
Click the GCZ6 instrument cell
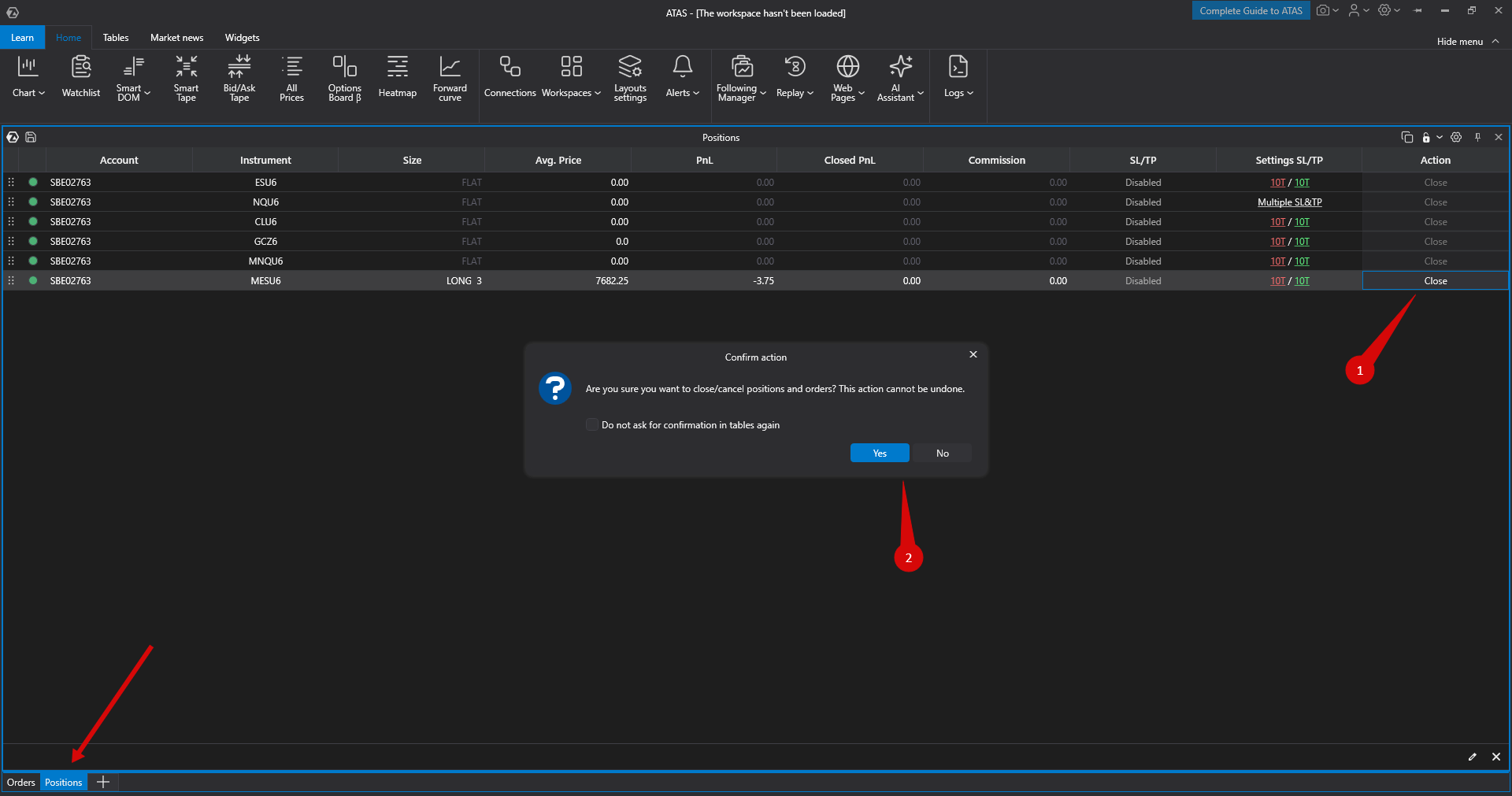click(265, 241)
